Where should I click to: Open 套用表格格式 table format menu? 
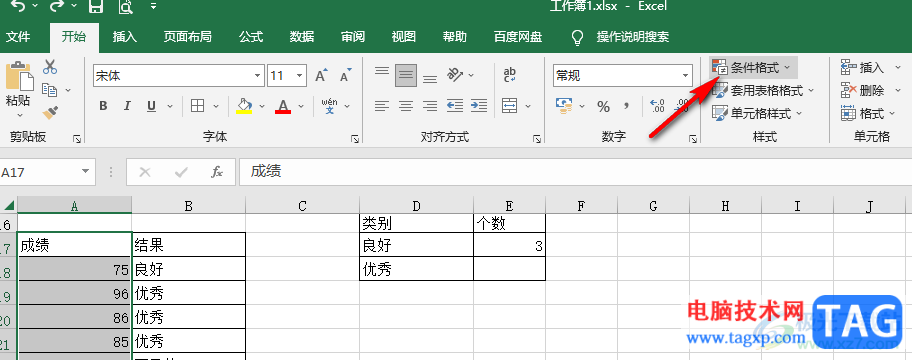[x=763, y=91]
